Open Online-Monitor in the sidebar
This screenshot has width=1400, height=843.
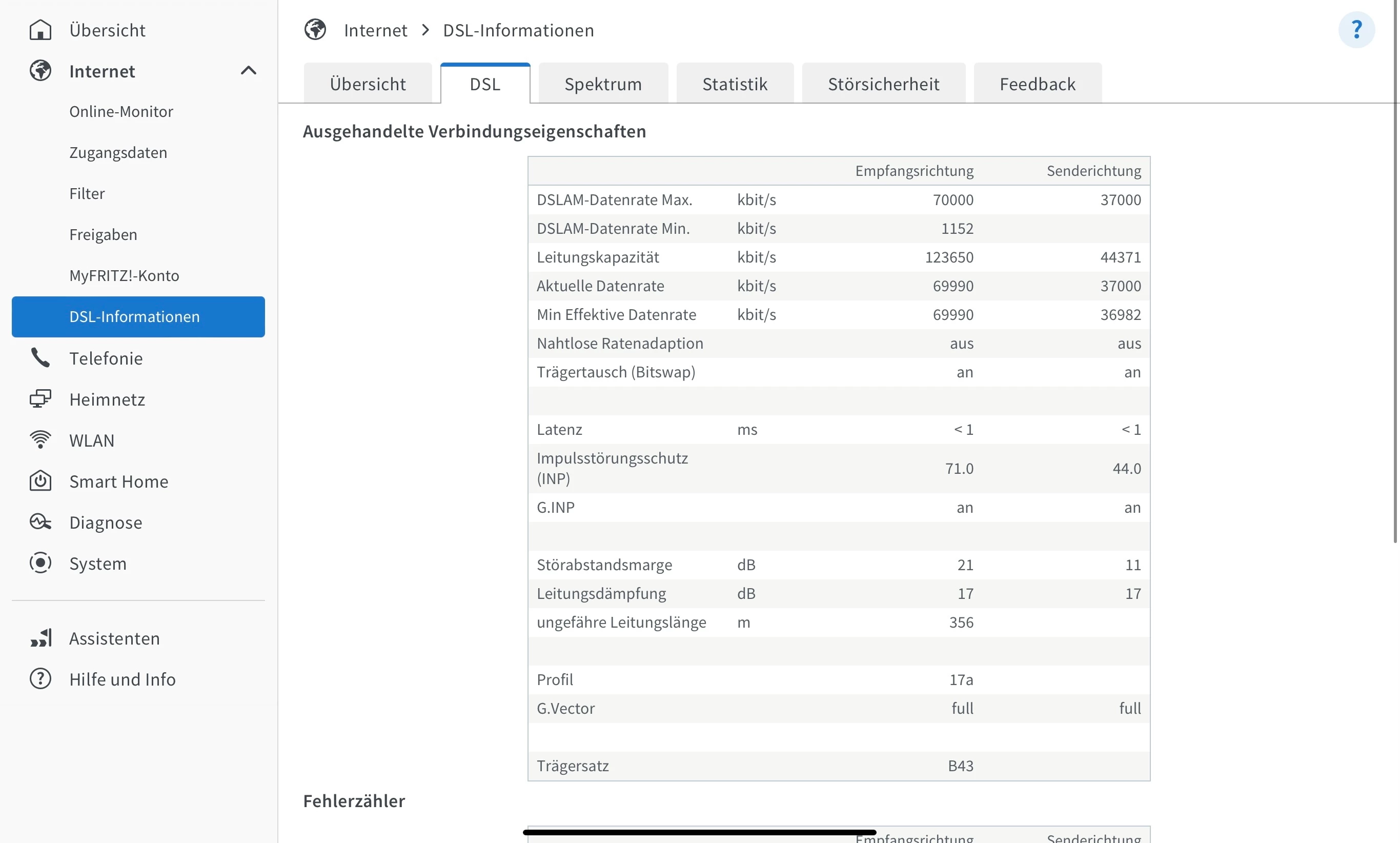click(x=121, y=111)
